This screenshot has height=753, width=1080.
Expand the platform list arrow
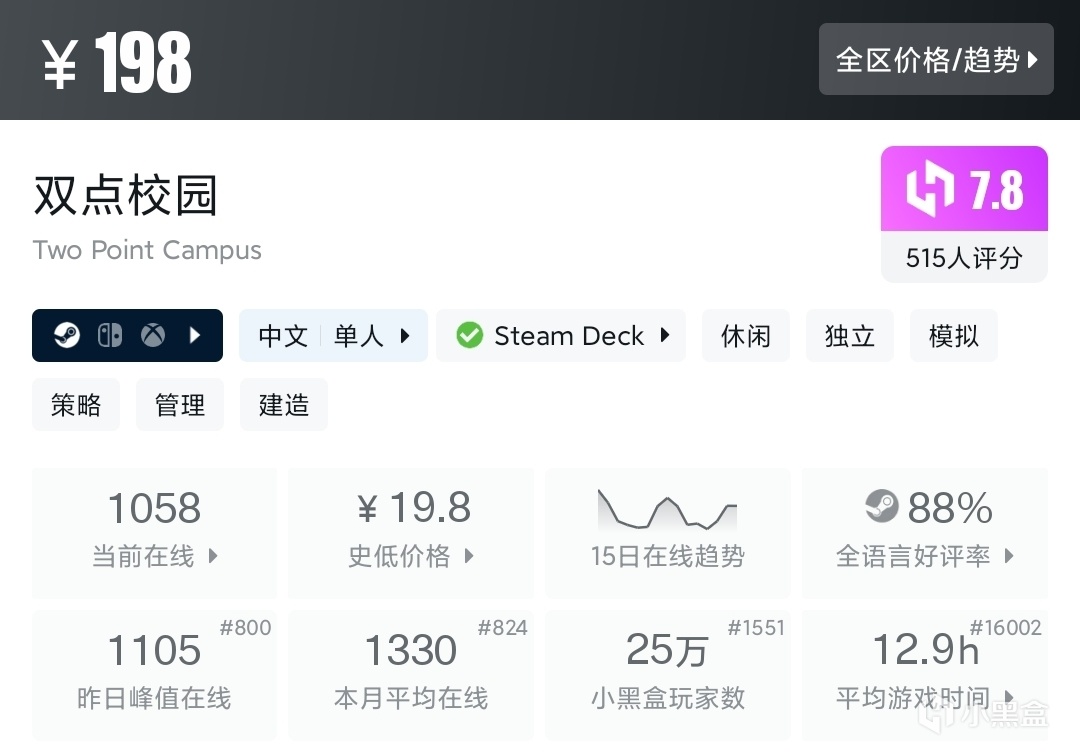196,336
